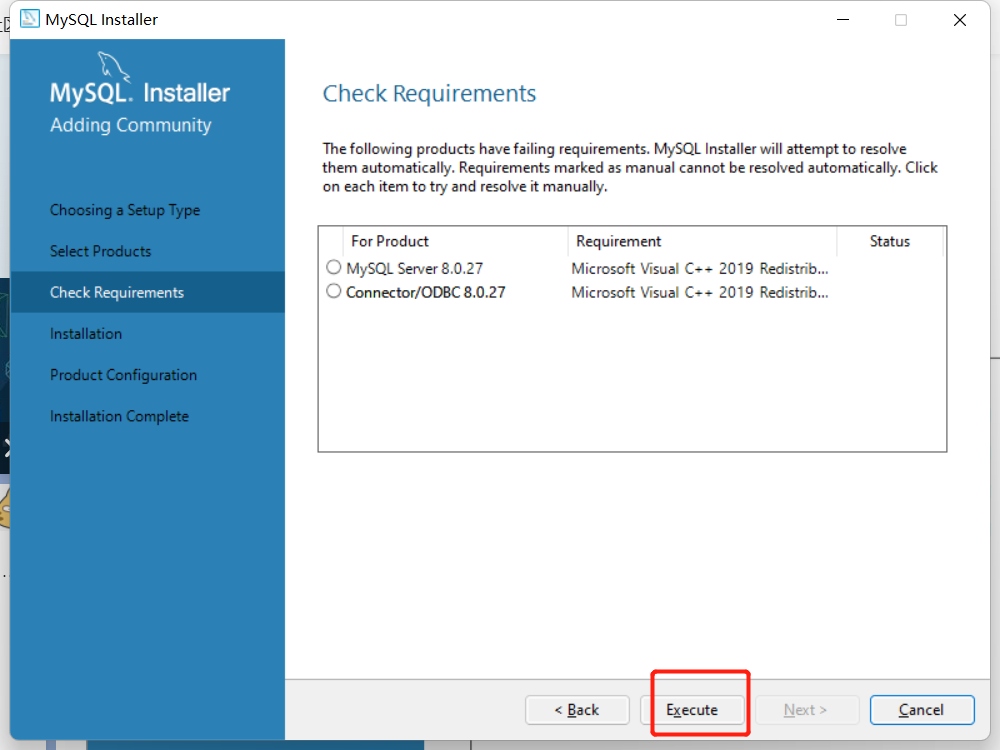This screenshot has width=1000, height=750.
Task: Open the Choosing a Setup Type step
Action: click(125, 210)
